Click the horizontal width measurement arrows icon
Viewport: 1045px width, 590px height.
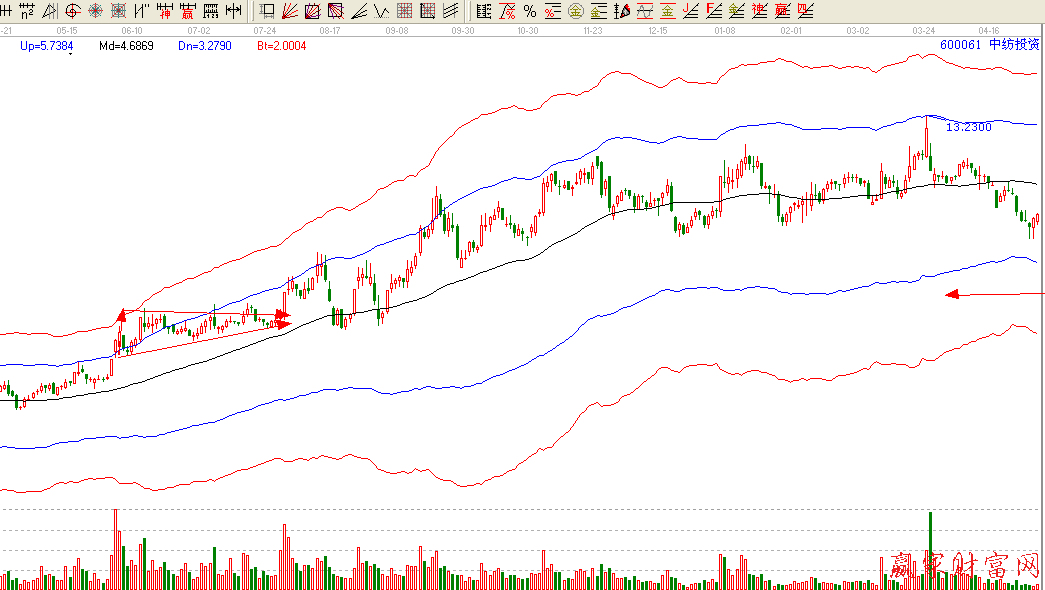[233, 12]
